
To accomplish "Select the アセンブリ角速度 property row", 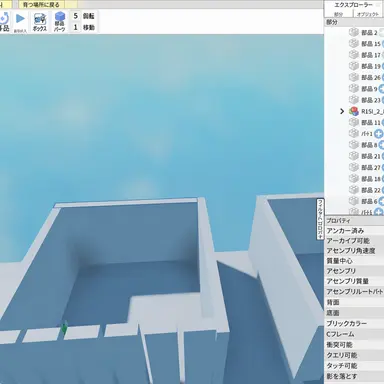I will 354,251.
